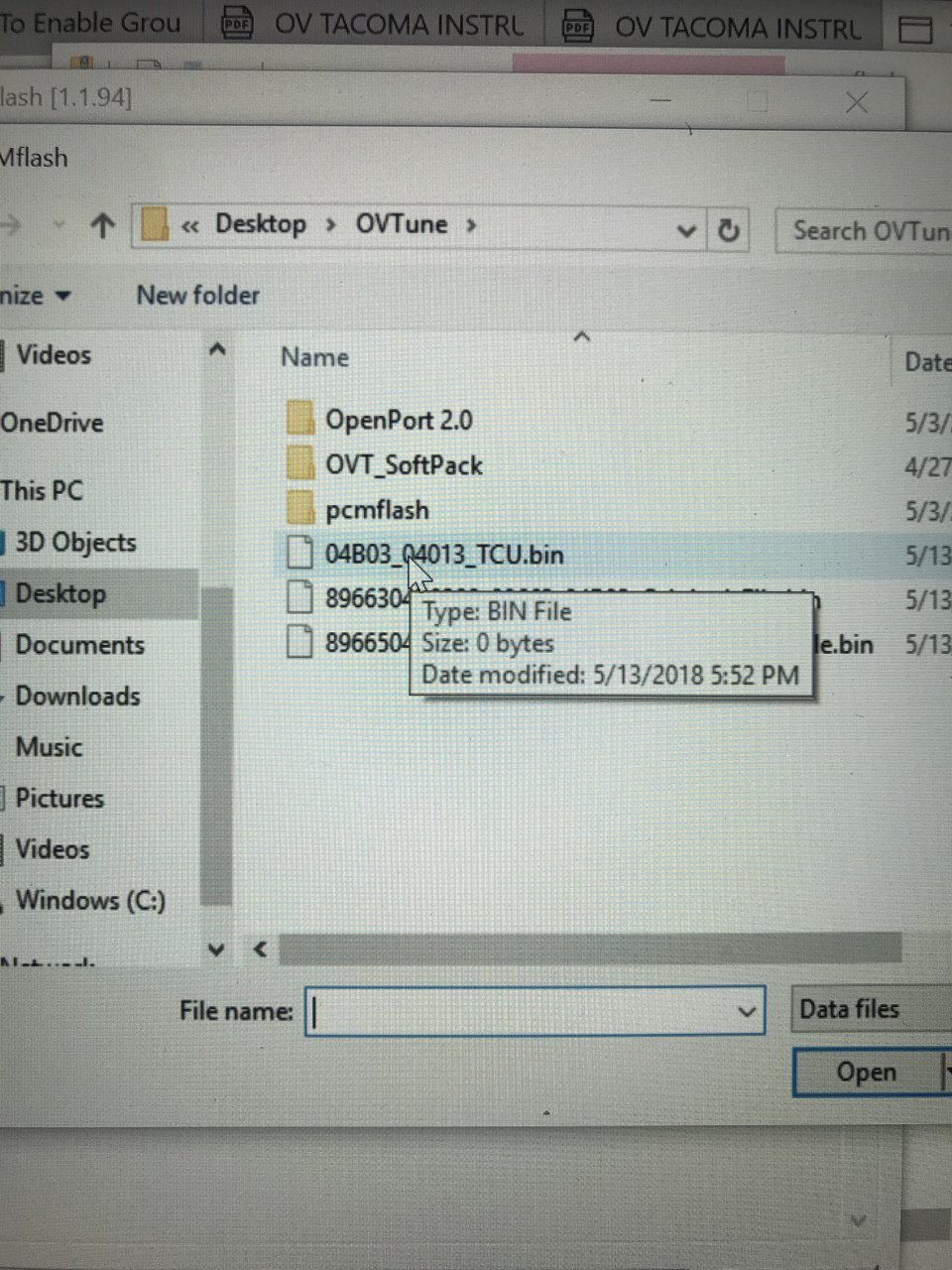Sort files by Name column
952x1270 pixels.
tap(314, 357)
